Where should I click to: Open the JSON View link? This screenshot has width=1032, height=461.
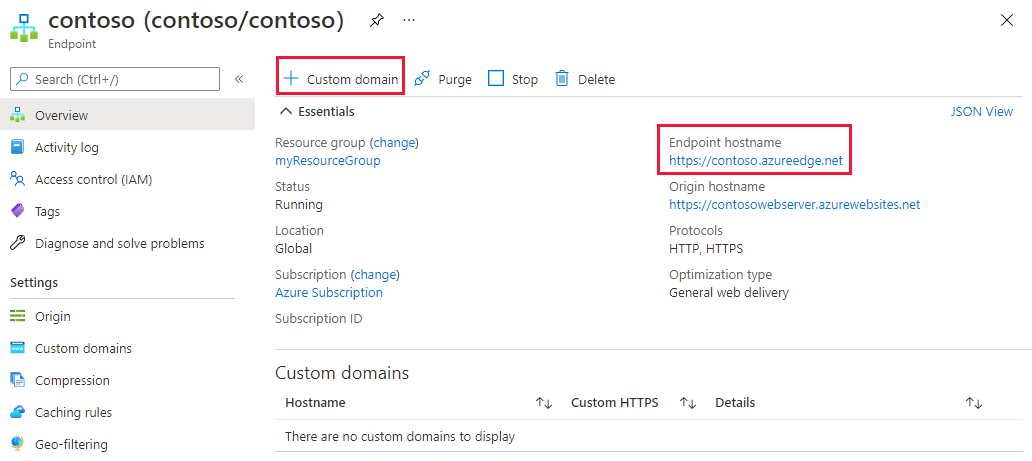point(981,112)
